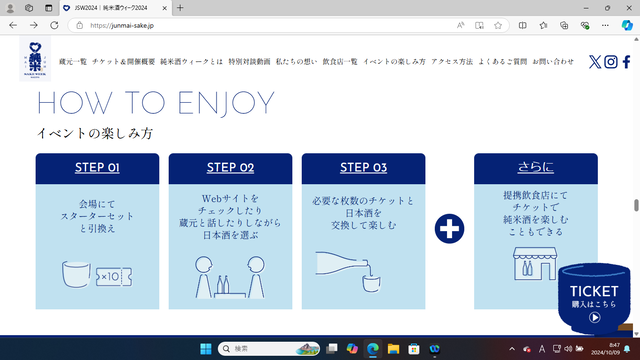Open the Favorites list toolbar icon
Viewport: 640px width, 360px height.
[x=543, y=25]
